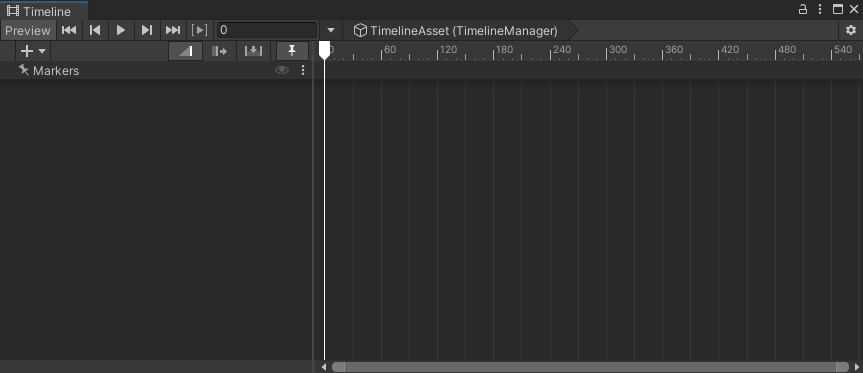Jump to the end of the timeline
Viewport: 863px width, 373px height.
point(173,30)
